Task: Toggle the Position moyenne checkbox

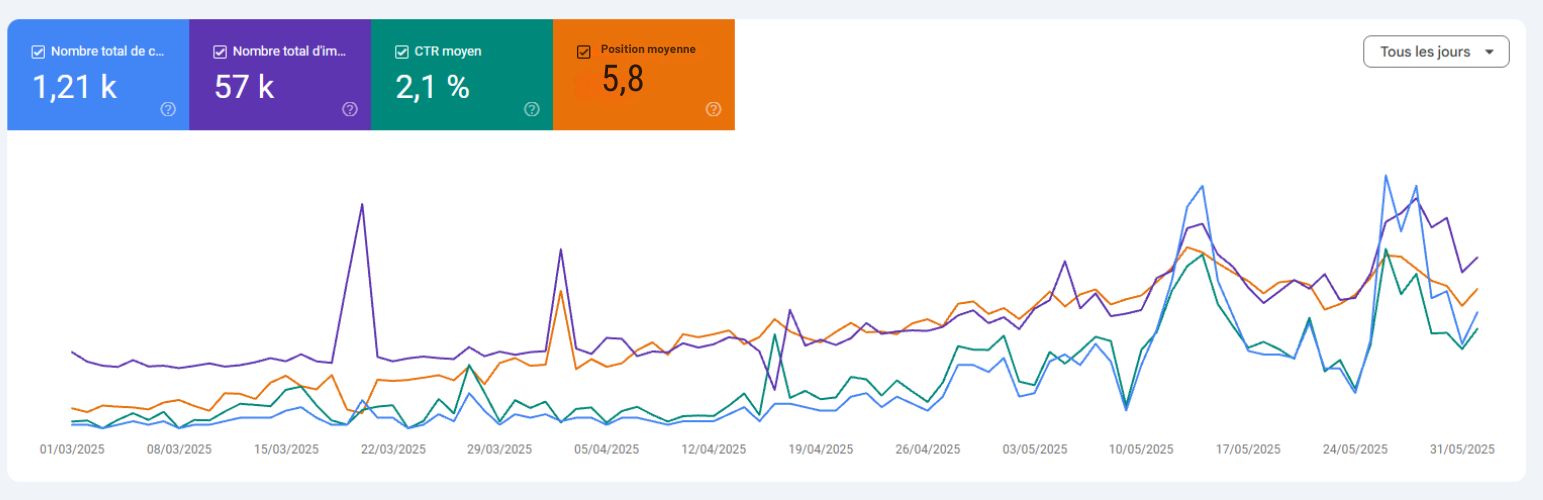Action: [x=584, y=52]
